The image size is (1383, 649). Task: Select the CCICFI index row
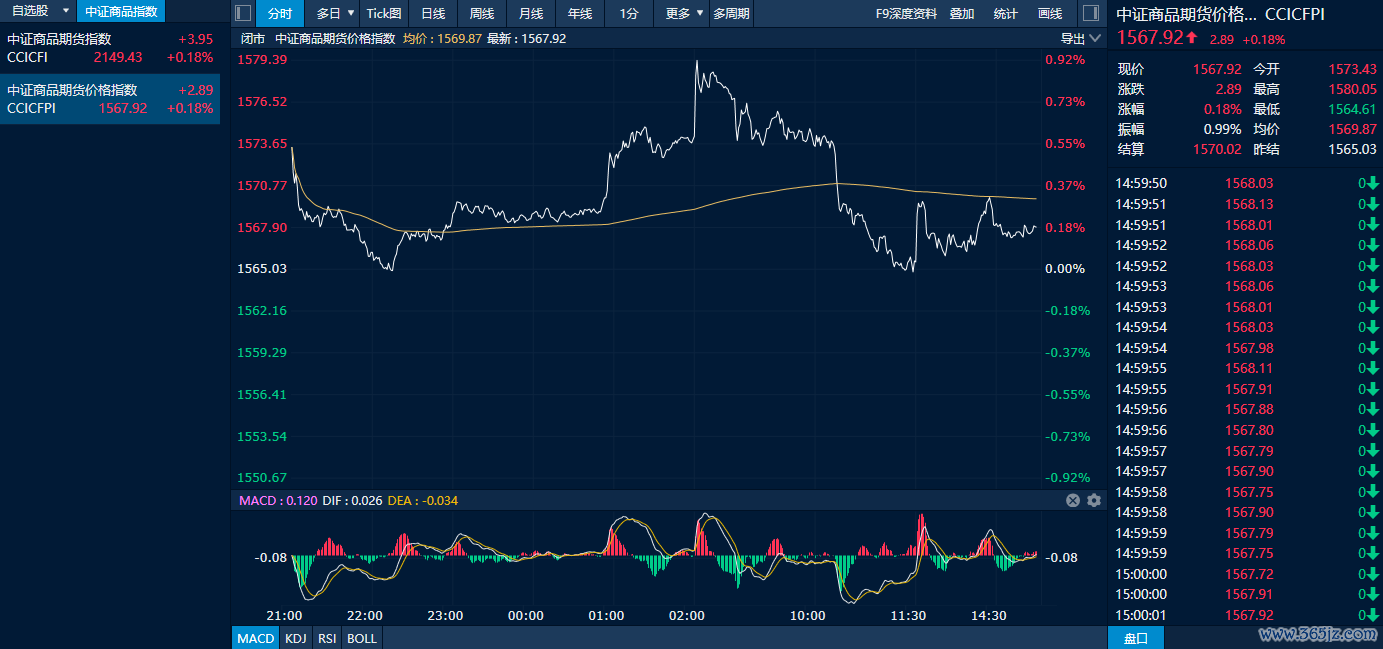(110, 48)
